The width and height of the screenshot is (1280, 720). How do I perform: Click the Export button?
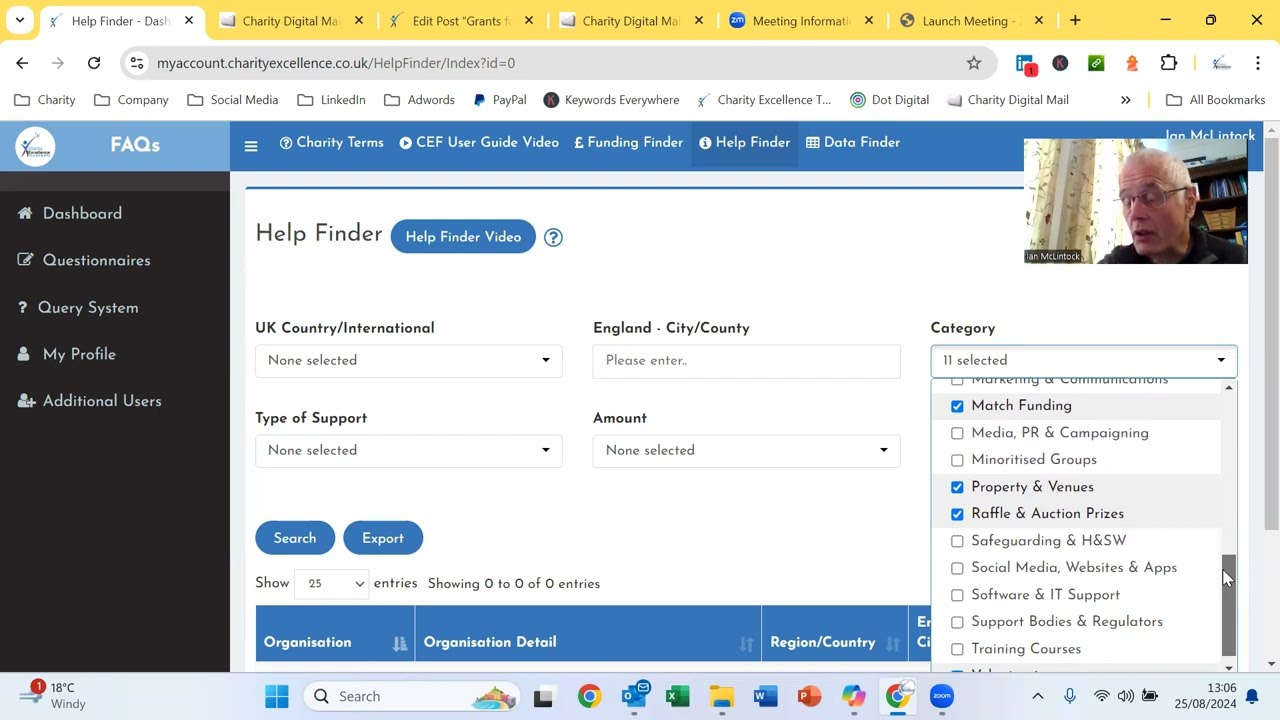click(383, 538)
